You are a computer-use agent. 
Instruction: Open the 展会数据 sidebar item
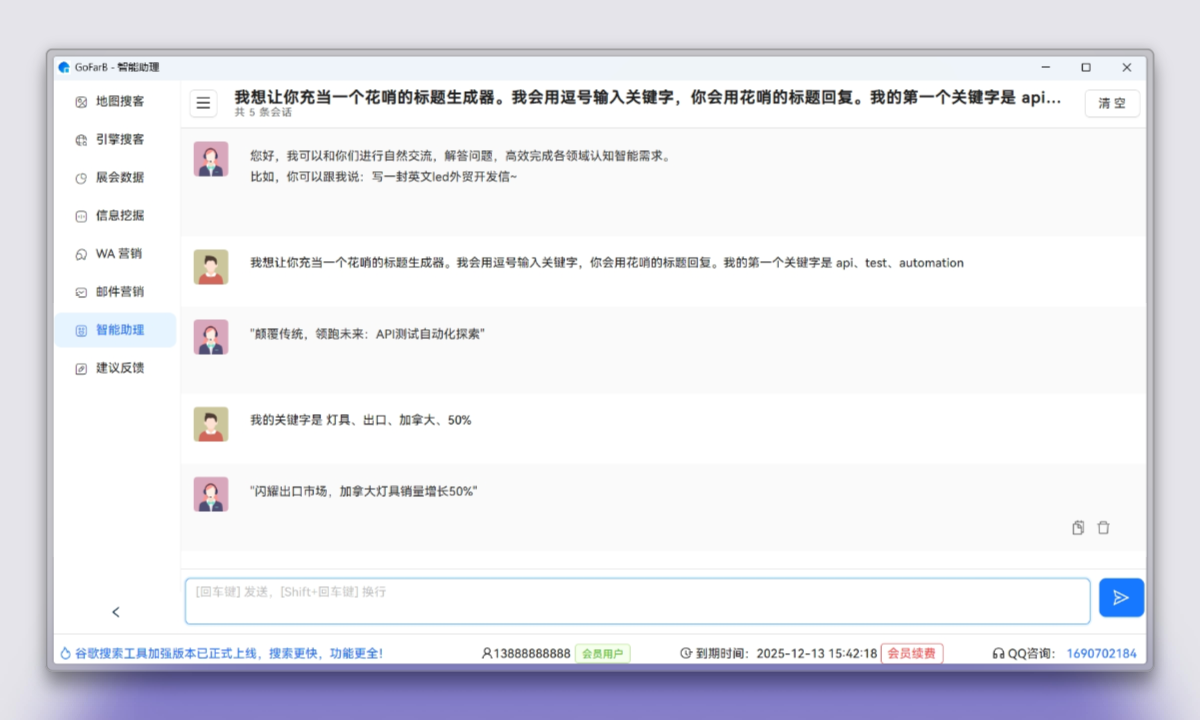coord(115,177)
